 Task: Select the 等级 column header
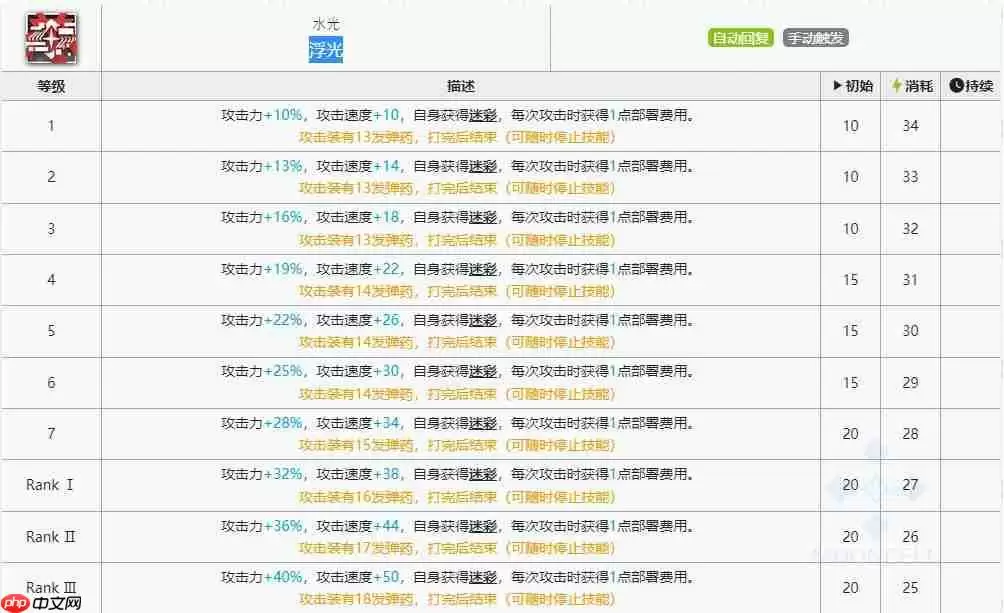pos(50,86)
